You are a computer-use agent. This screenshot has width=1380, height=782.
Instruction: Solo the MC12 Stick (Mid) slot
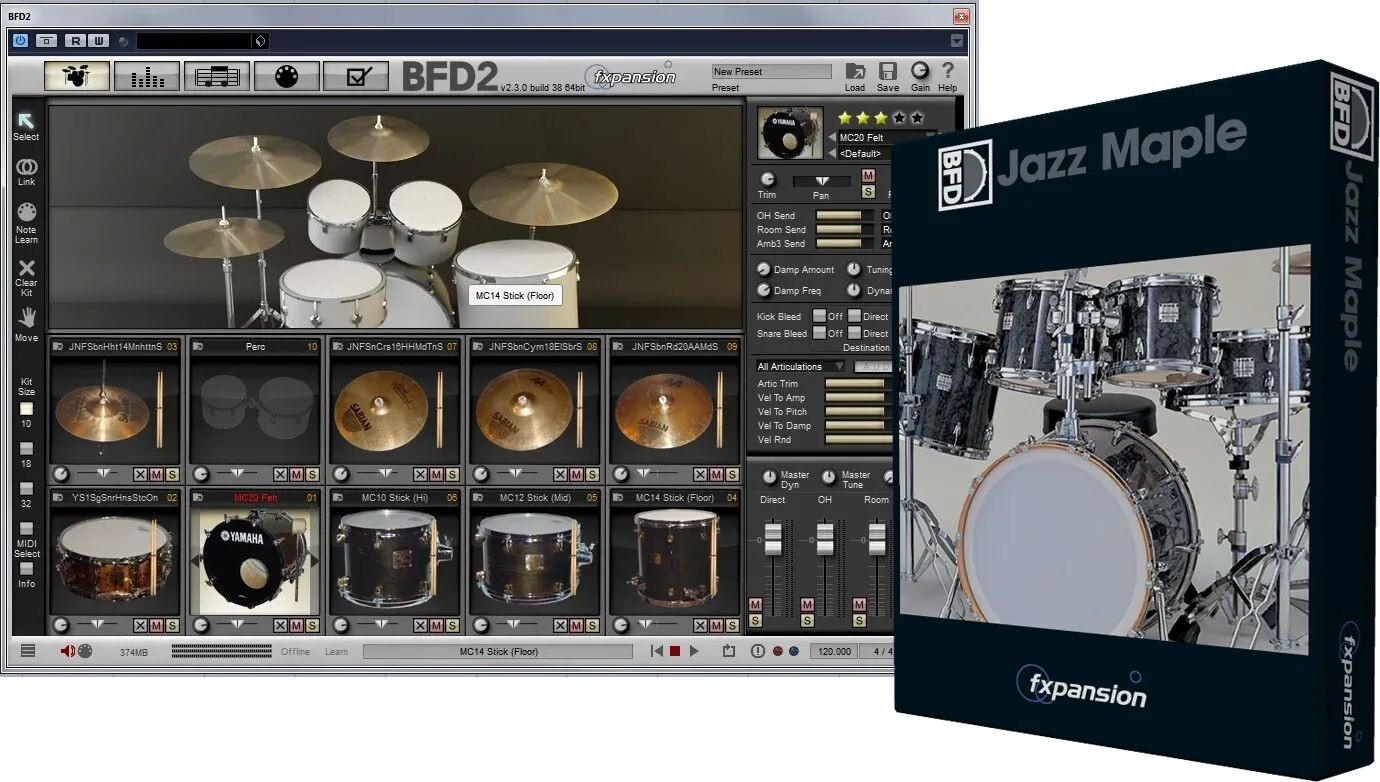[x=592, y=625]
